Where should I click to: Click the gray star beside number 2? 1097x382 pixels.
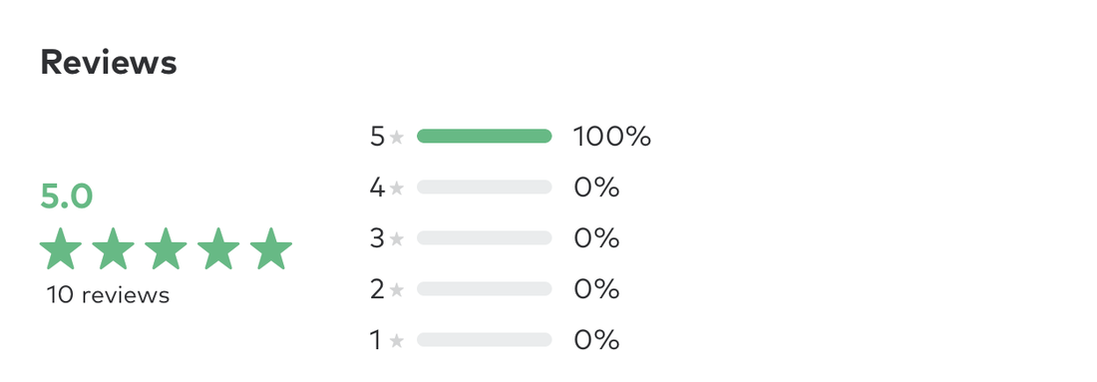[397, 289]
